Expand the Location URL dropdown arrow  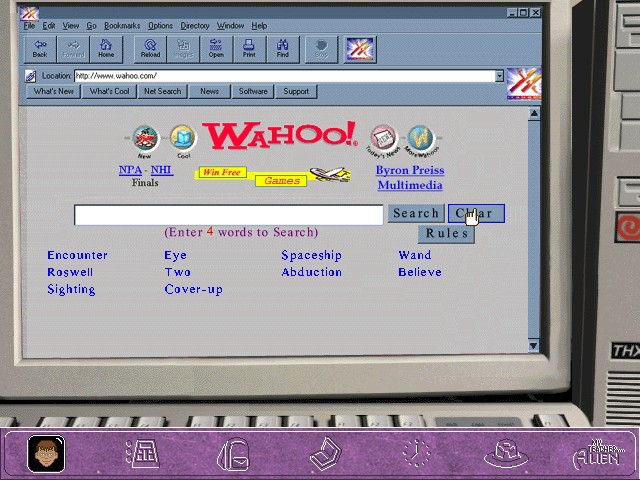pos(499,76)
